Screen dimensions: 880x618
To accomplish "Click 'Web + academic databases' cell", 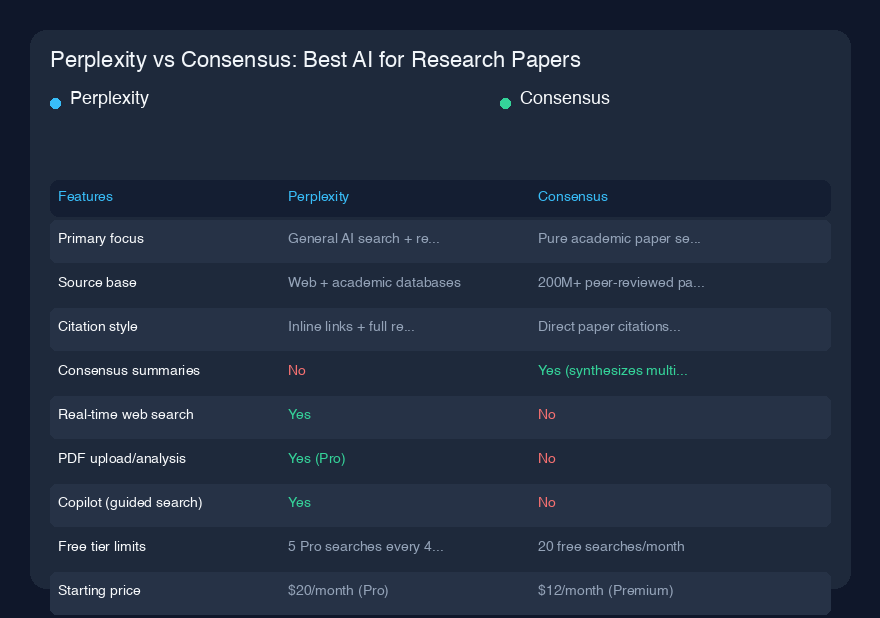I will (374, 282).
